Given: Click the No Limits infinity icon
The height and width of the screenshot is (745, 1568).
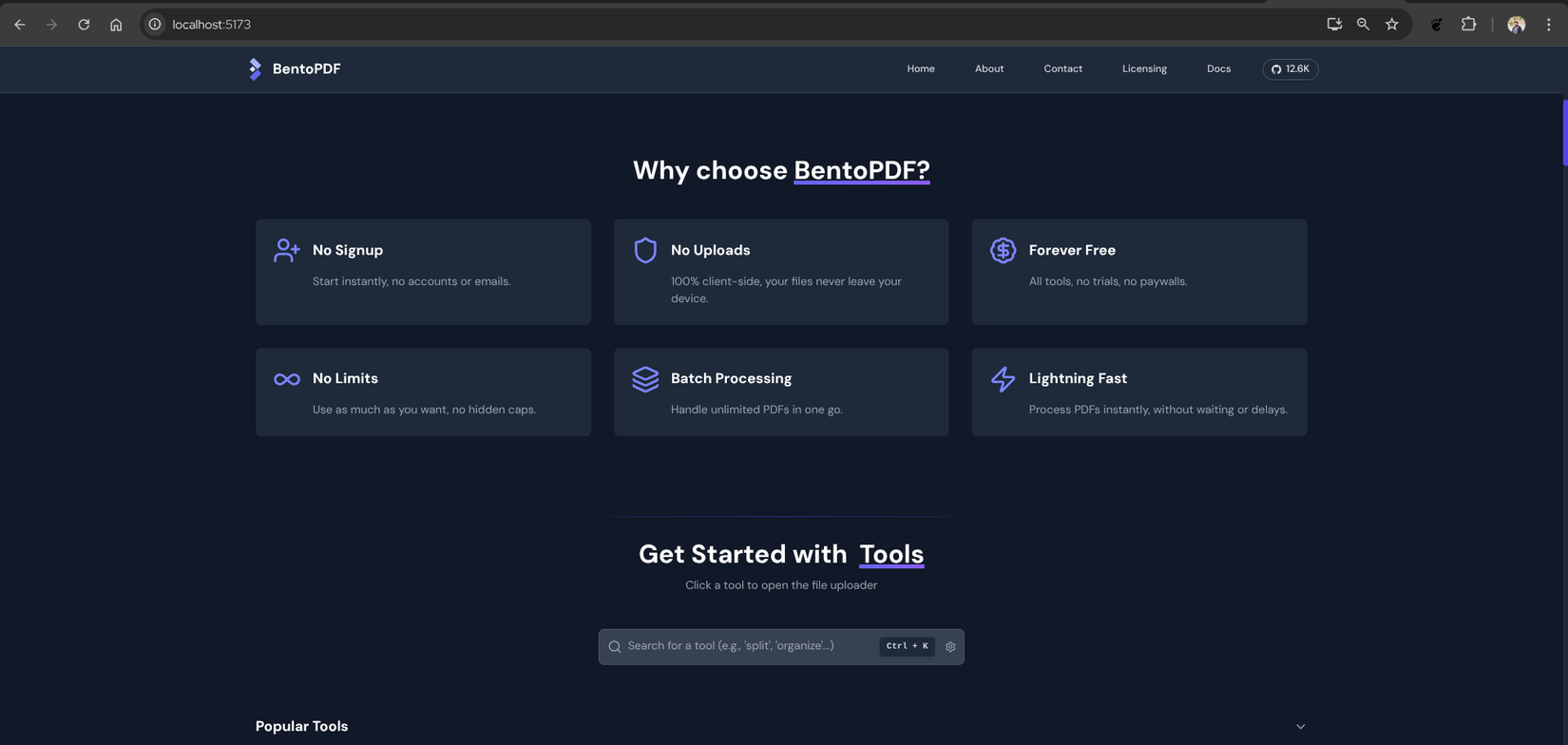Looking at the screenshot, I should 287,379.
